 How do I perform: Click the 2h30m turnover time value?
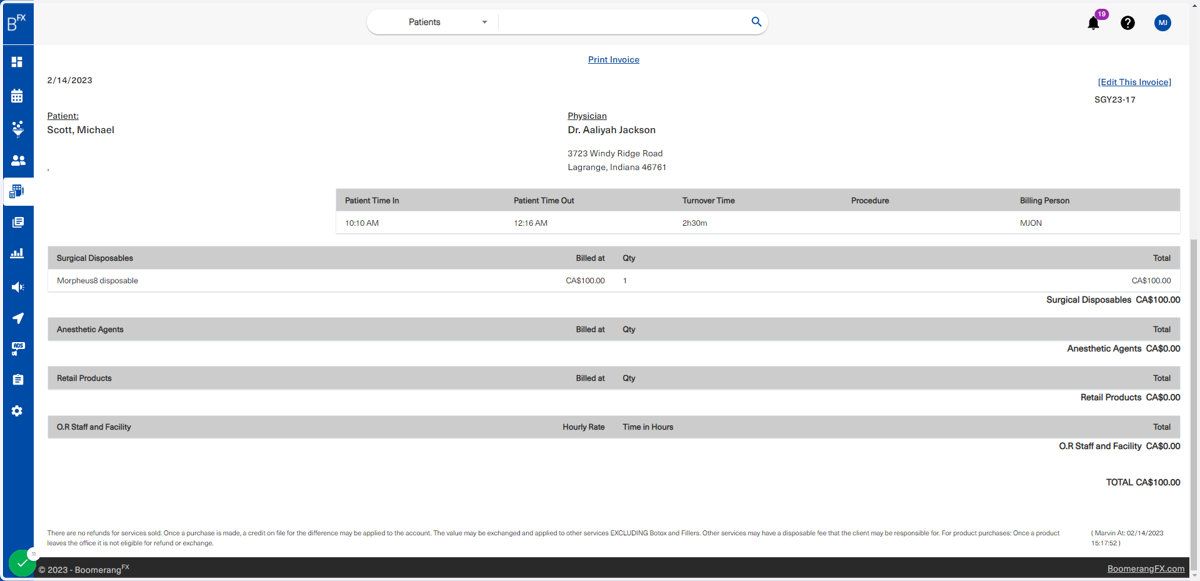tap(695, 223)
